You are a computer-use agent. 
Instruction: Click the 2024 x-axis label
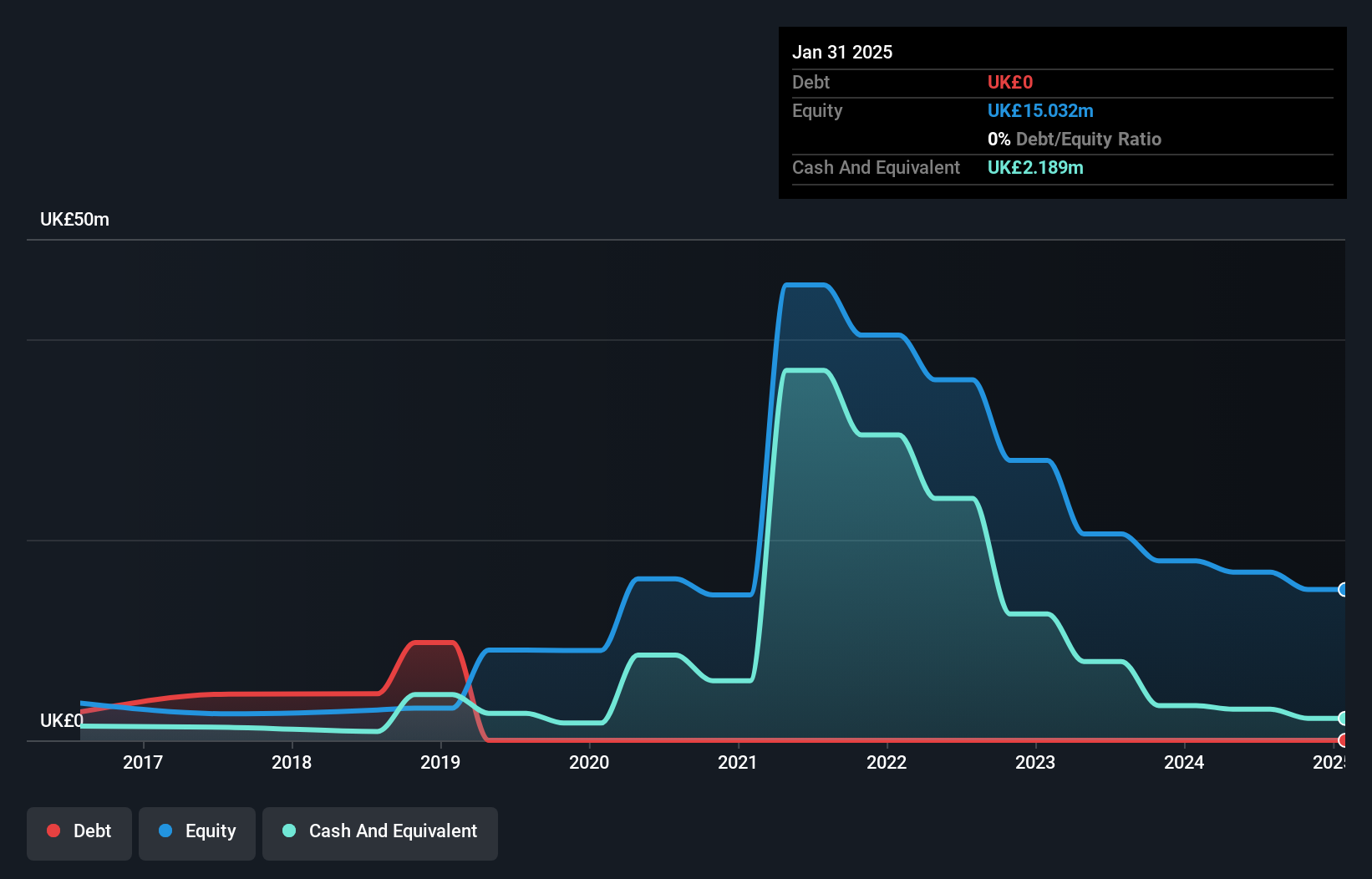coord(1184,762)
